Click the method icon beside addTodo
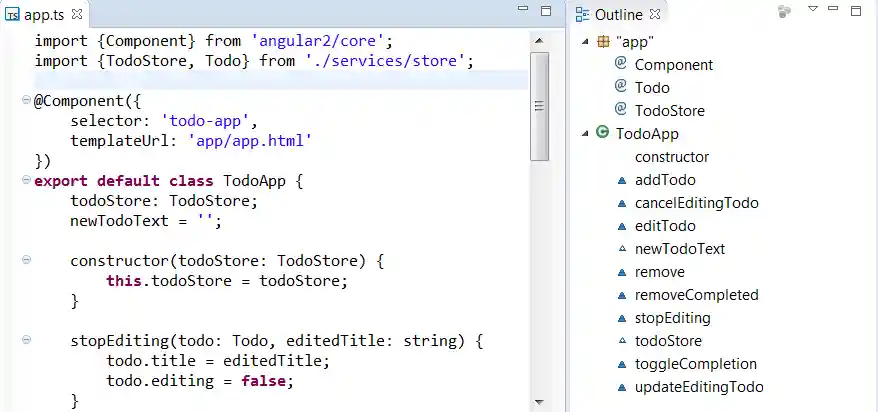This screenshot has height=412, width=878. 622,180
